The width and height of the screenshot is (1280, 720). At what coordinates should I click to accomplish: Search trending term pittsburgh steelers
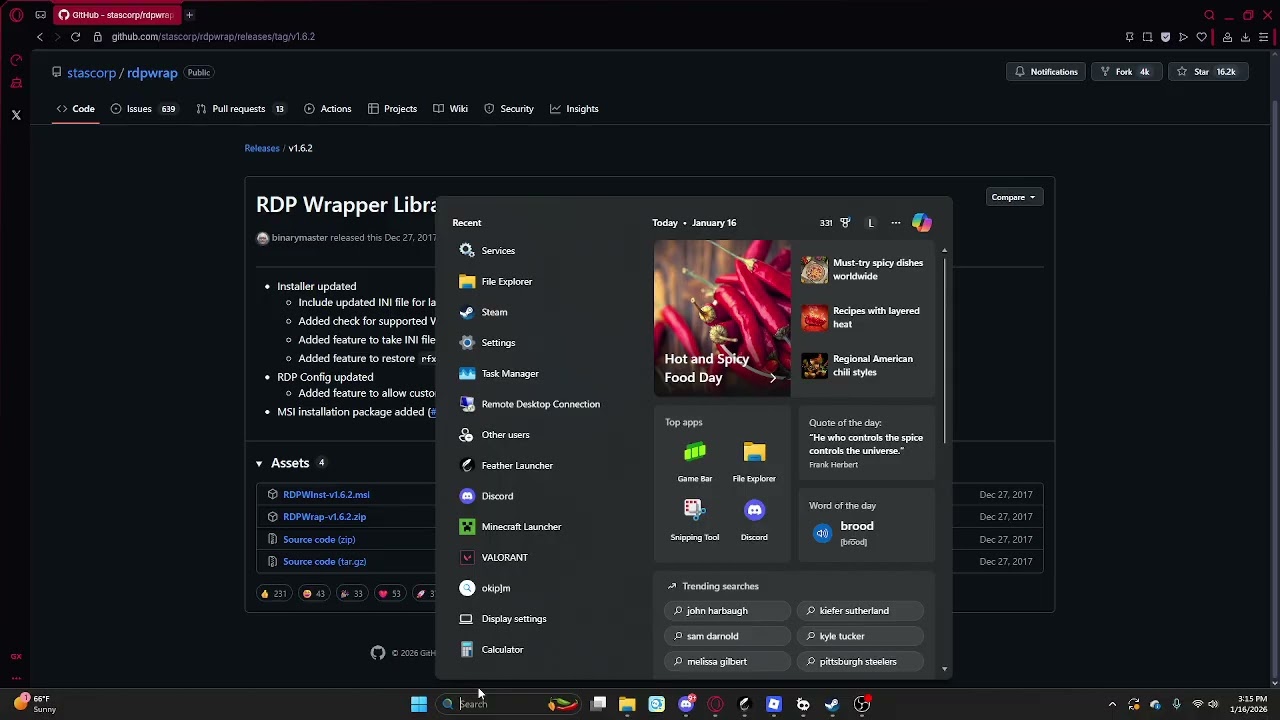(860, 662)
